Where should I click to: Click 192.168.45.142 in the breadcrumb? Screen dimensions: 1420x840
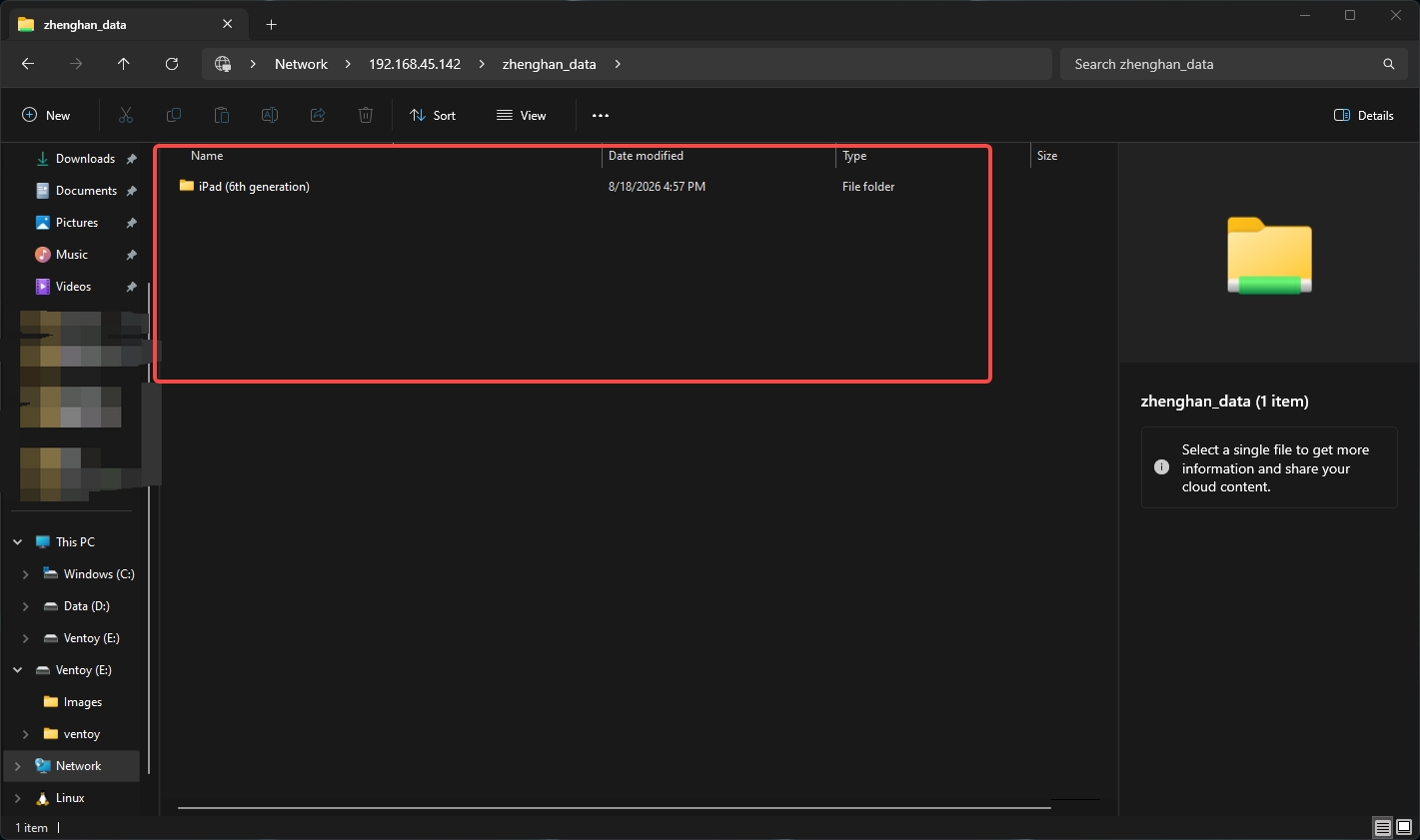[x=415, y=64]
